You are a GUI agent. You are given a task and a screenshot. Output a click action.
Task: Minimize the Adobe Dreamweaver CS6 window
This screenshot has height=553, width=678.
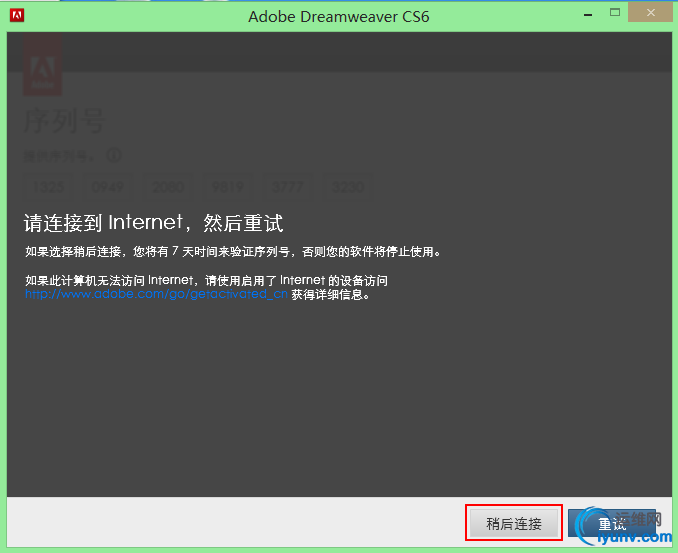588,15
